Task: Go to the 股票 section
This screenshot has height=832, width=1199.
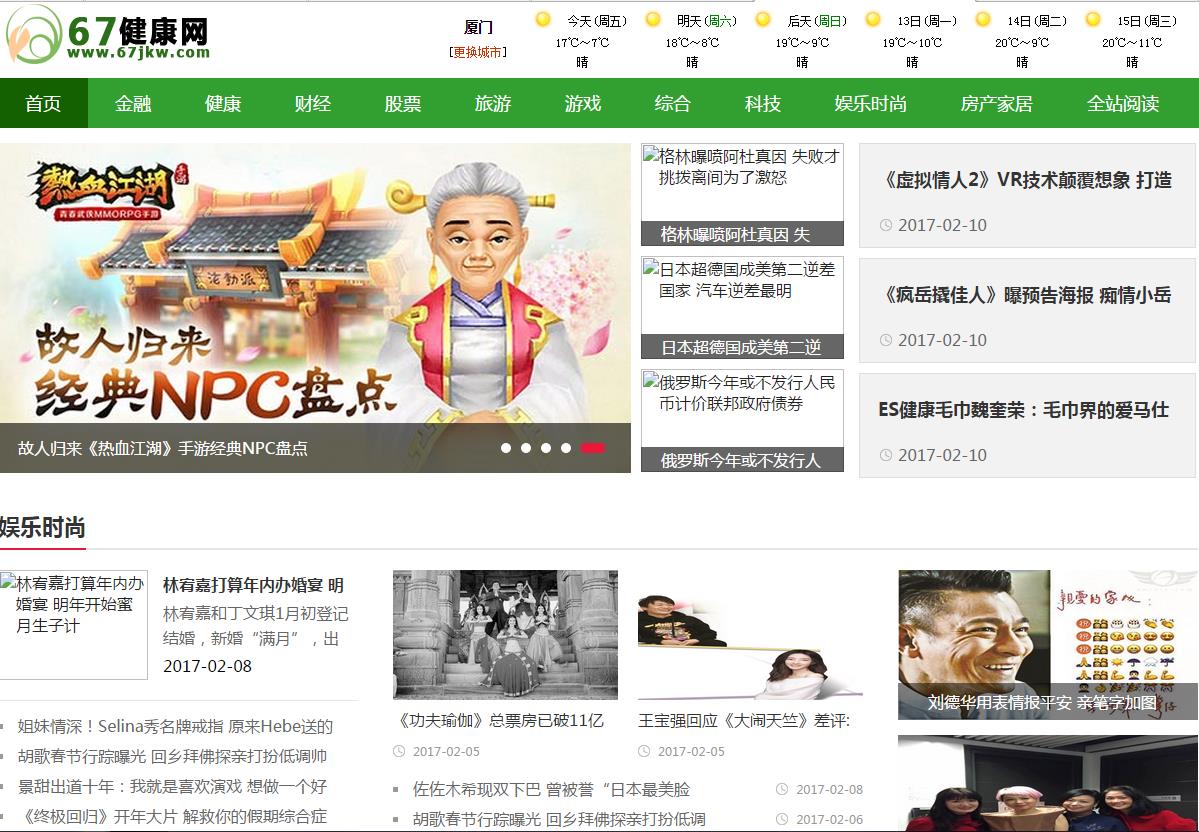Action: 403,103
